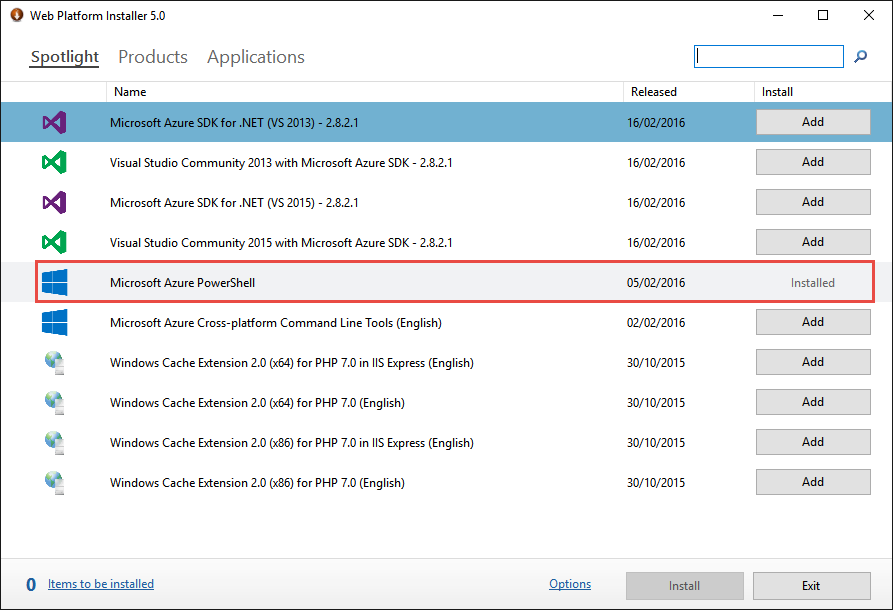Screen dimensions: 893x610
Task: Click the globe icon for Windows Cache Extension x86 PHP 7.0
Action: (x=55, y=482)
